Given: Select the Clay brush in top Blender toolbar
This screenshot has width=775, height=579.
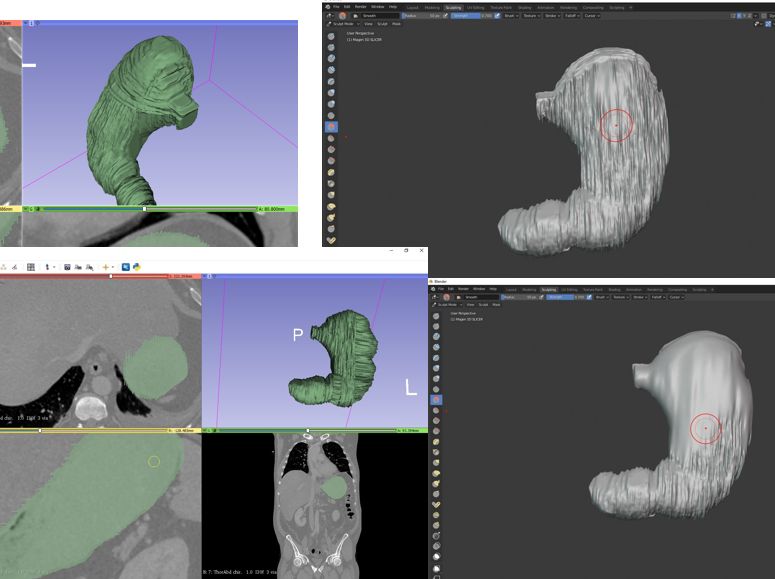Looking at the screenshot, I should 331,59.
